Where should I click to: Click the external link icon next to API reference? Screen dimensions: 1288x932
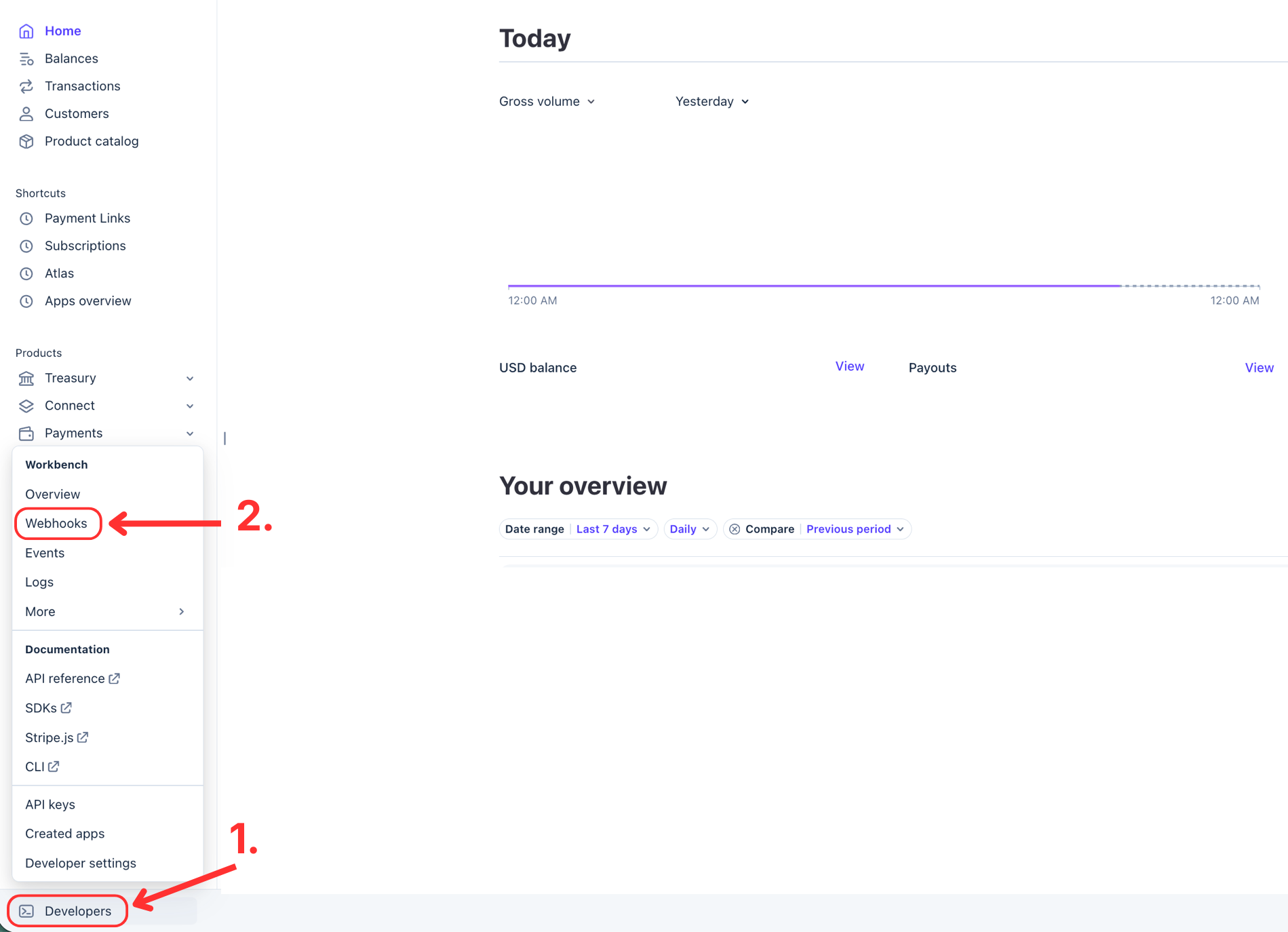click(x=115, y=678)
